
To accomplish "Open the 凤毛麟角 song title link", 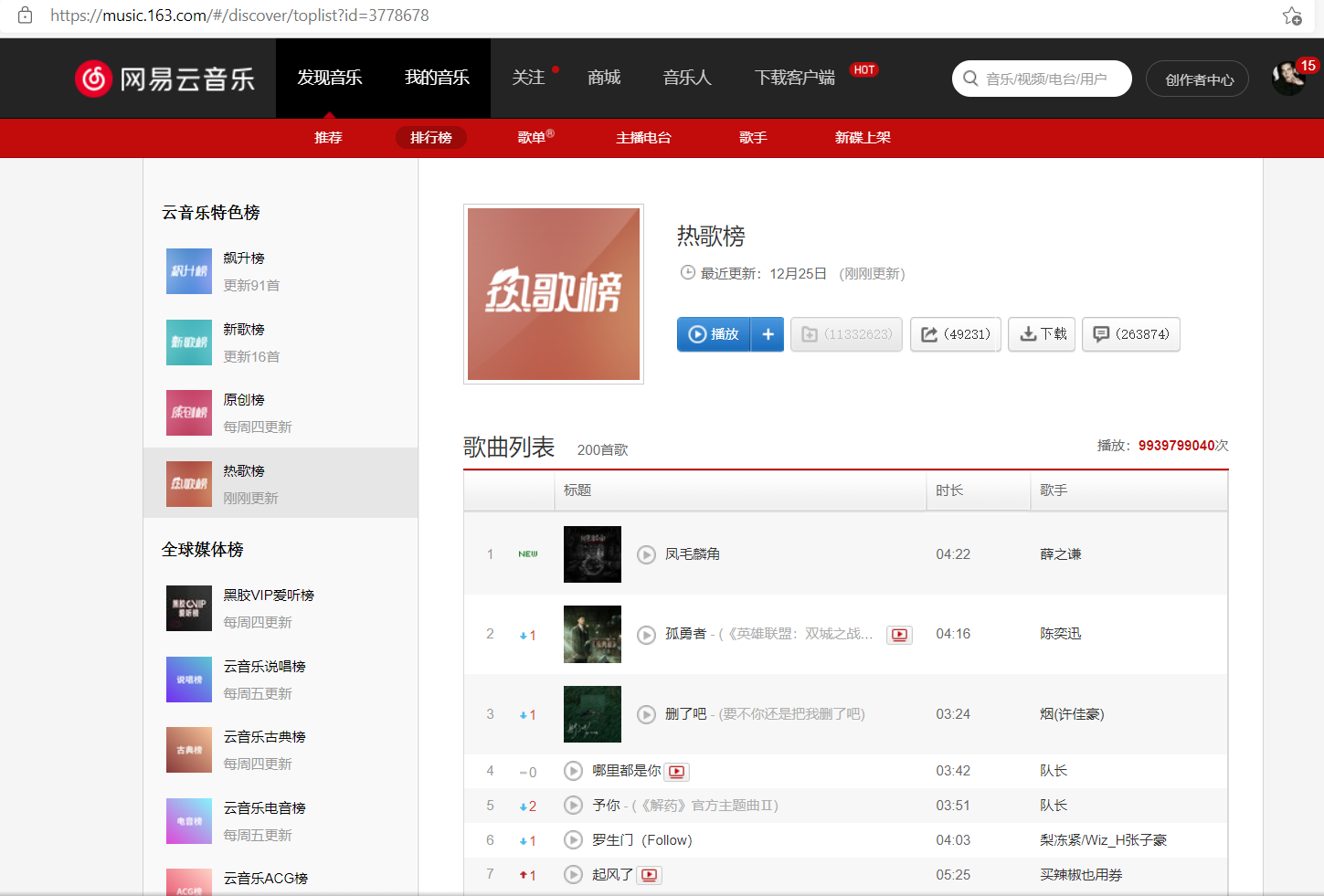I will (x=693, y=554).
